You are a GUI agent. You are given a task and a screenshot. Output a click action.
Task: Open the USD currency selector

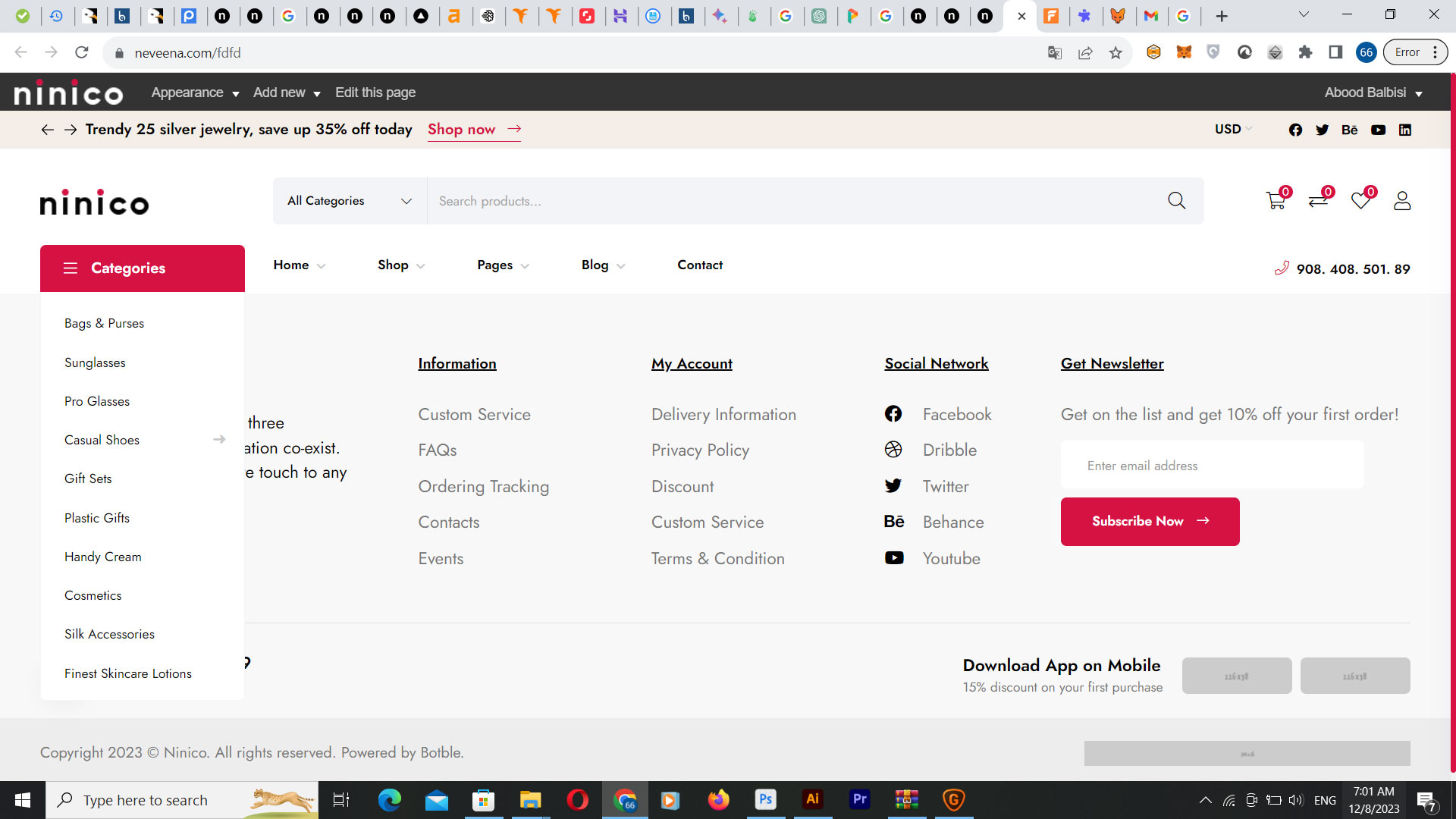tap(1232, 129)
